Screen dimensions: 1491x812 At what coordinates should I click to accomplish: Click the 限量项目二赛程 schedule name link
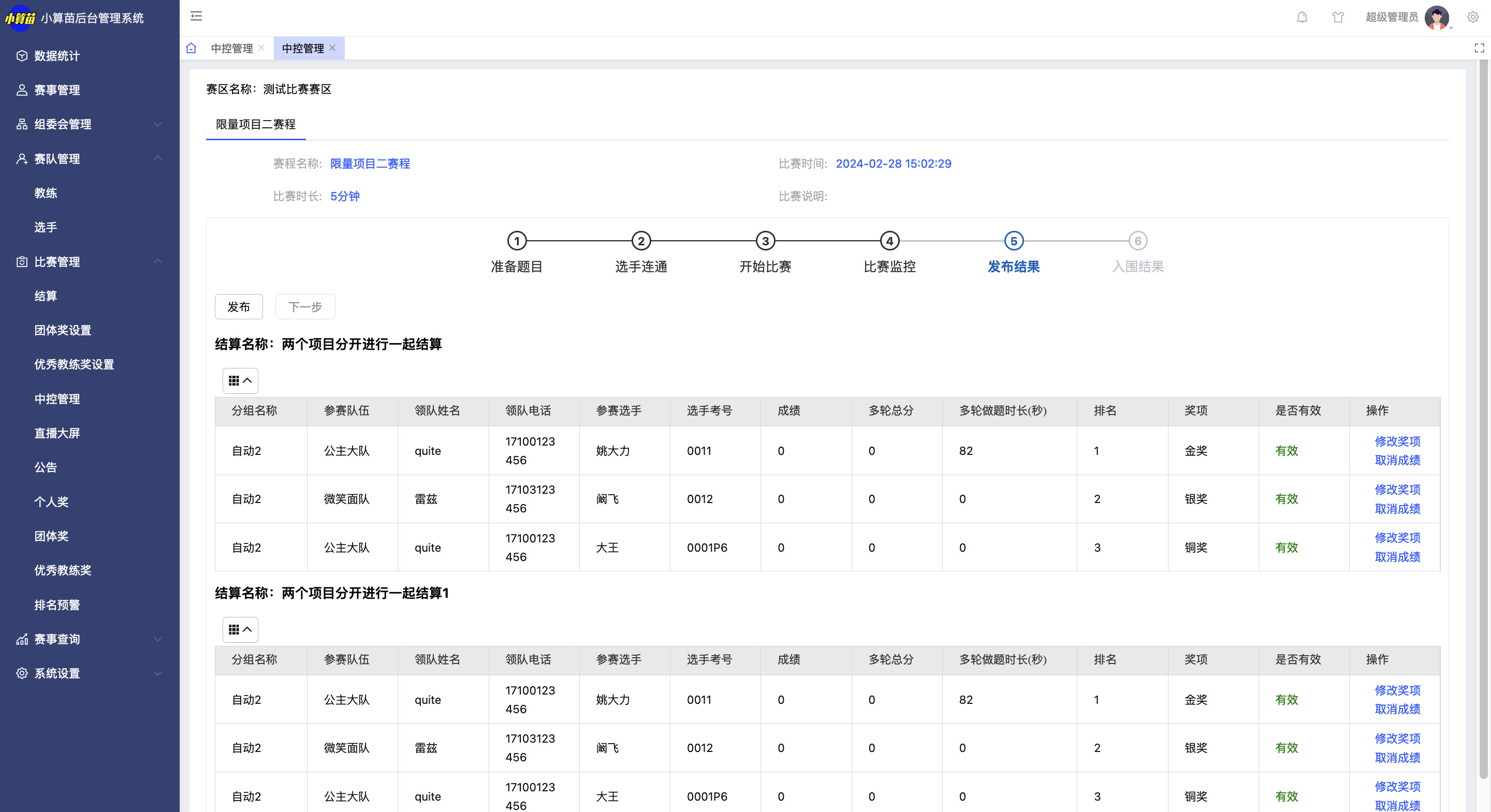[x=370, y=164]
